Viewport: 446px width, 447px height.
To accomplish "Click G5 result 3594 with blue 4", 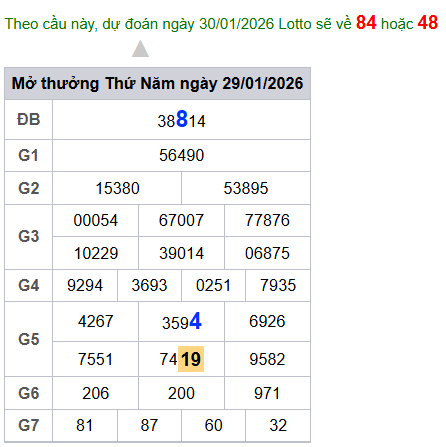I will click(182, 321).
